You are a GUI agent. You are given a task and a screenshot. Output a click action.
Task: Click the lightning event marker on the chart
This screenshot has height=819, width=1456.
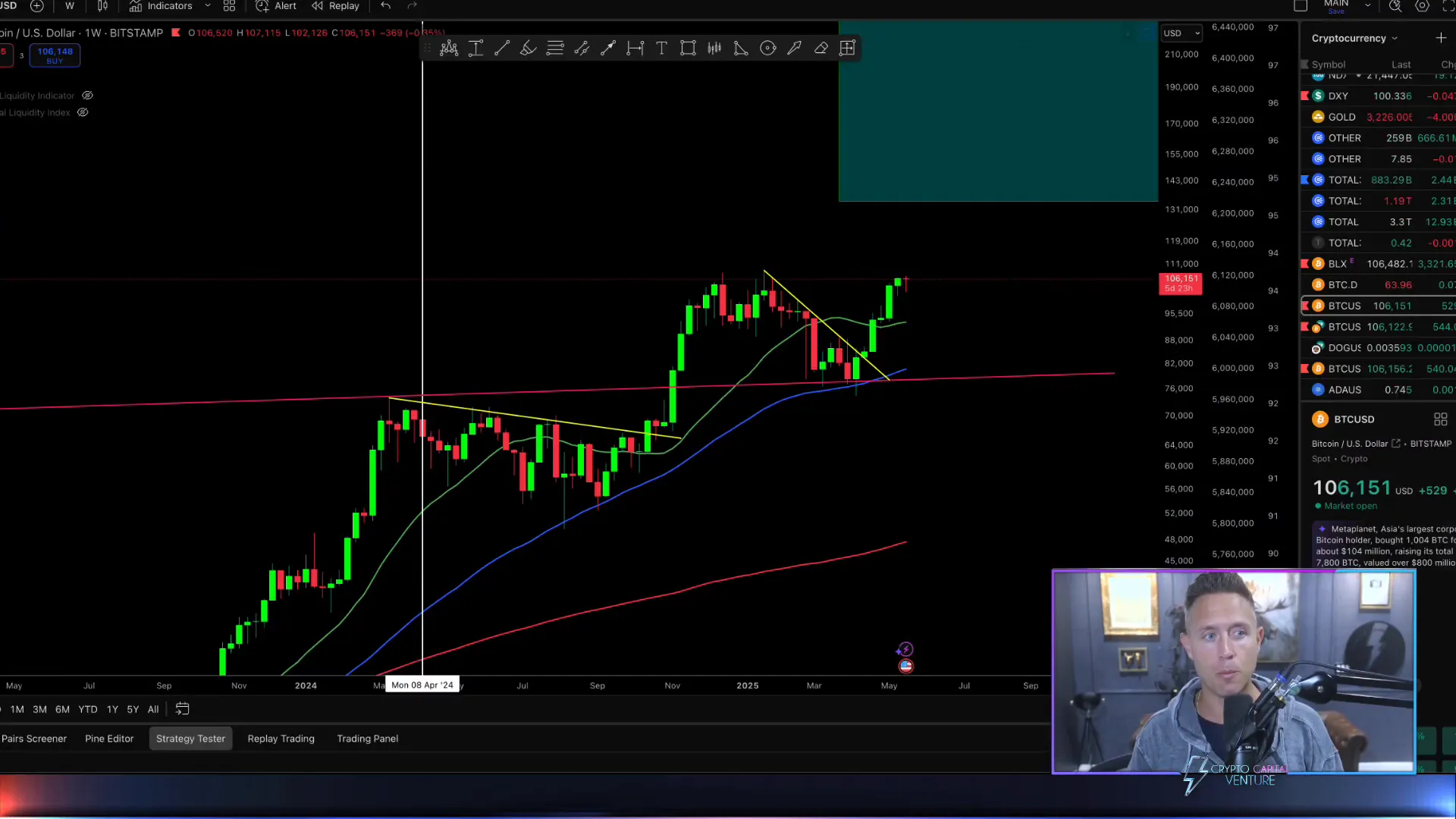pos(905,649)
